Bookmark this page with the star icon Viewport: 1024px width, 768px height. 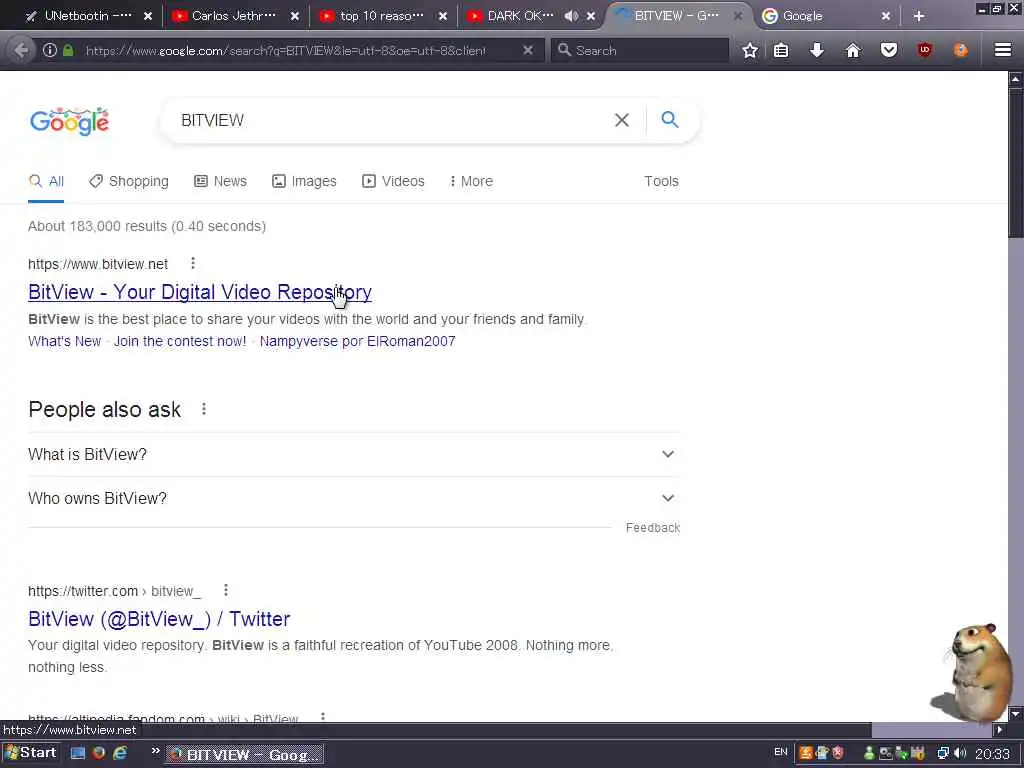750,50
